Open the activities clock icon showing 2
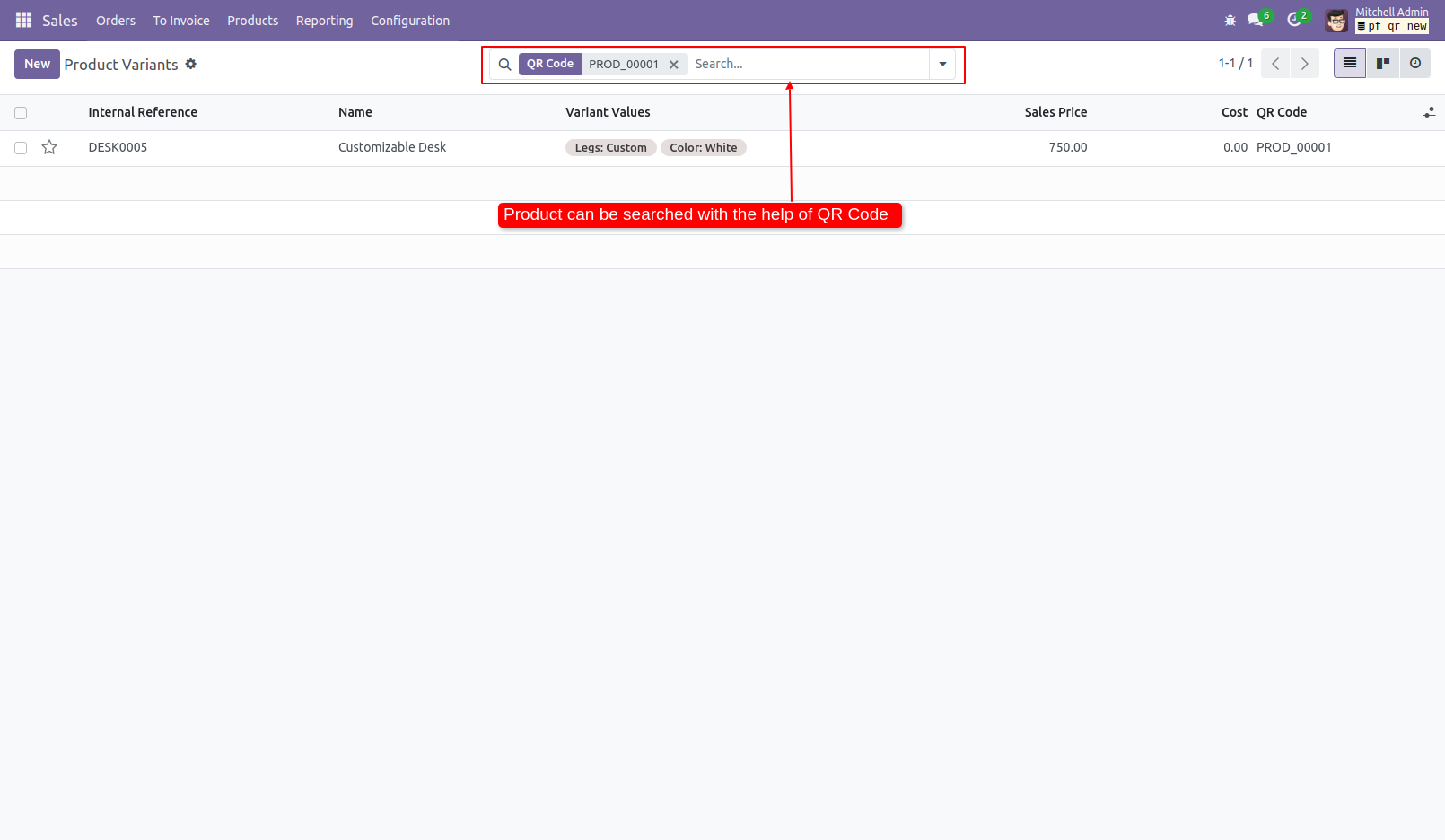The width and height of the screenshot is (1445, 840). (1295, 19)
